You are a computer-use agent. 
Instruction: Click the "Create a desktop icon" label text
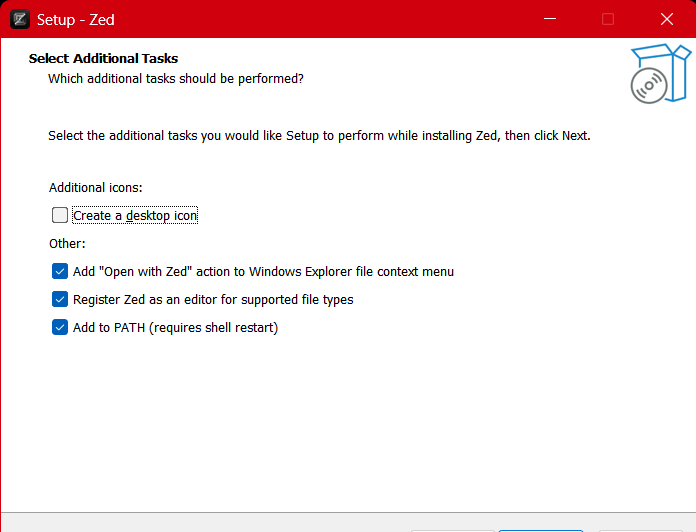coord(135,216)
